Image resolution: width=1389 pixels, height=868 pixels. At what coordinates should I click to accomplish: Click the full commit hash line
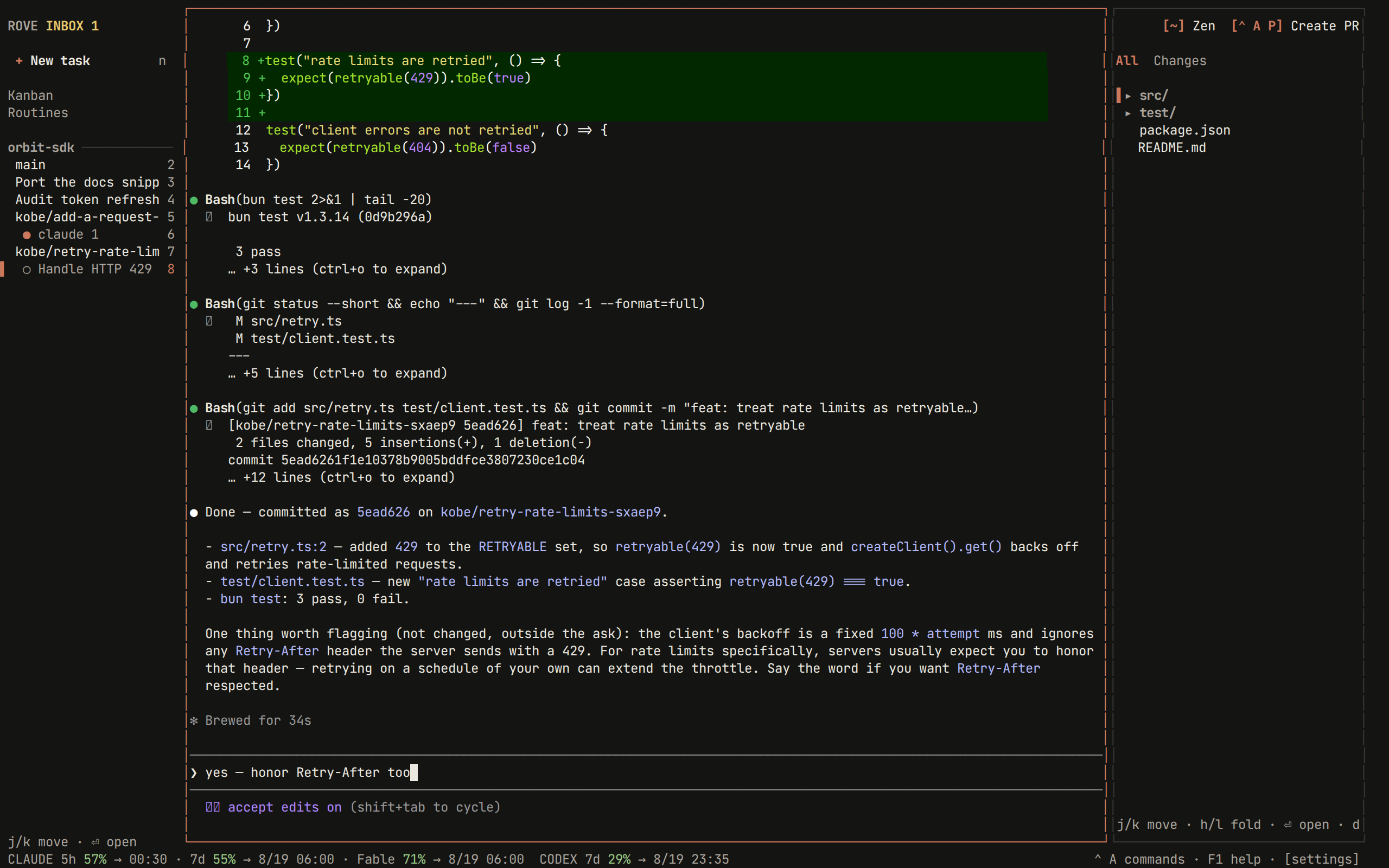click(x=406, y=461)
